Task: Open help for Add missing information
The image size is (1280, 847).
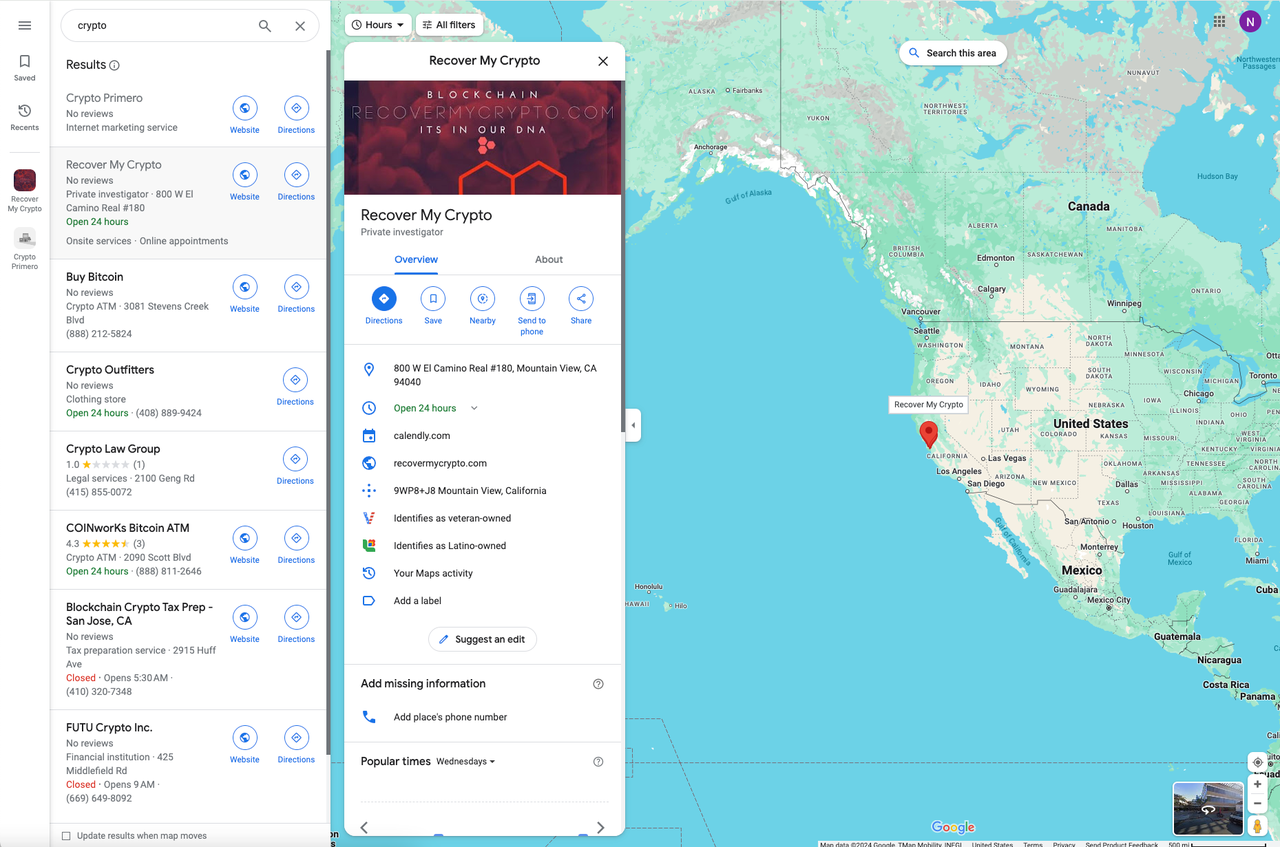Action: click(598, 684)
